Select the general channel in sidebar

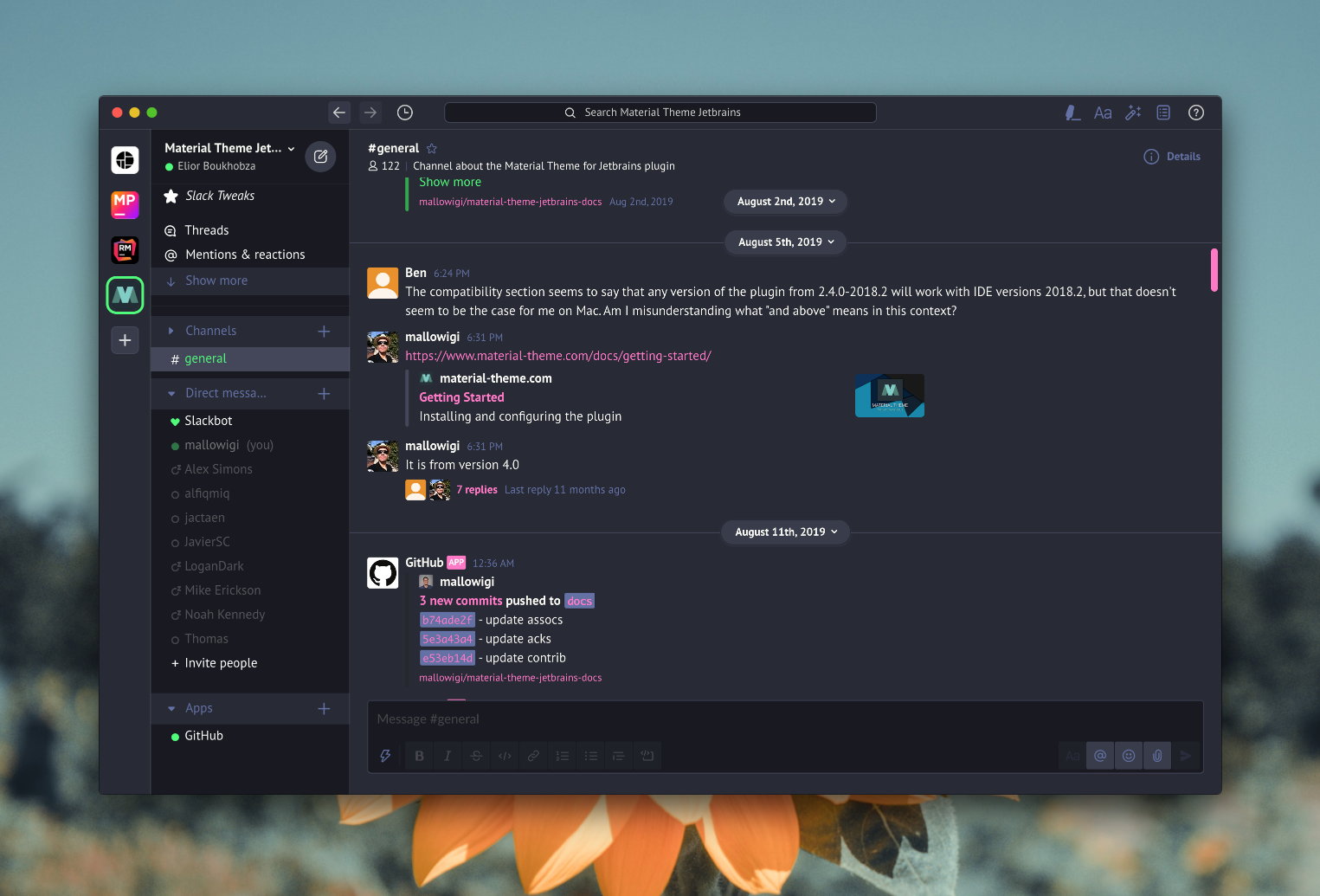coord(250,358)
